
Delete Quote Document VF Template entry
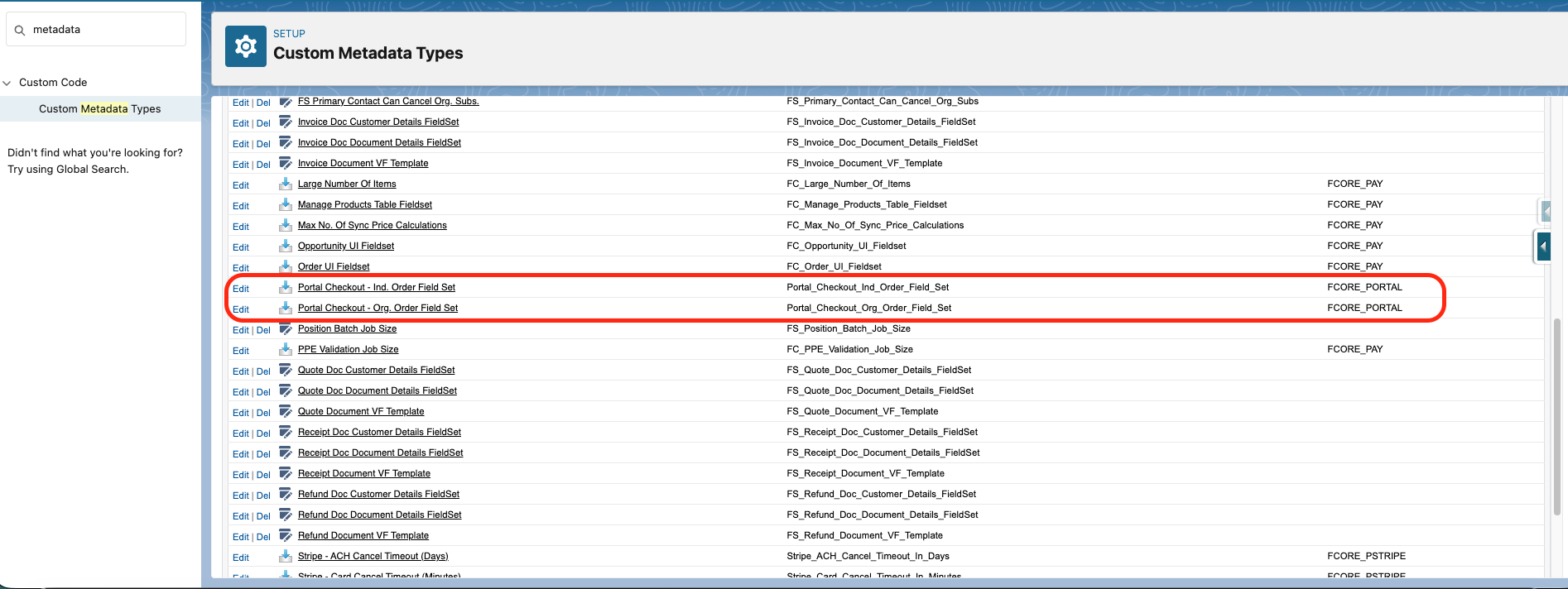pos(263,413)
